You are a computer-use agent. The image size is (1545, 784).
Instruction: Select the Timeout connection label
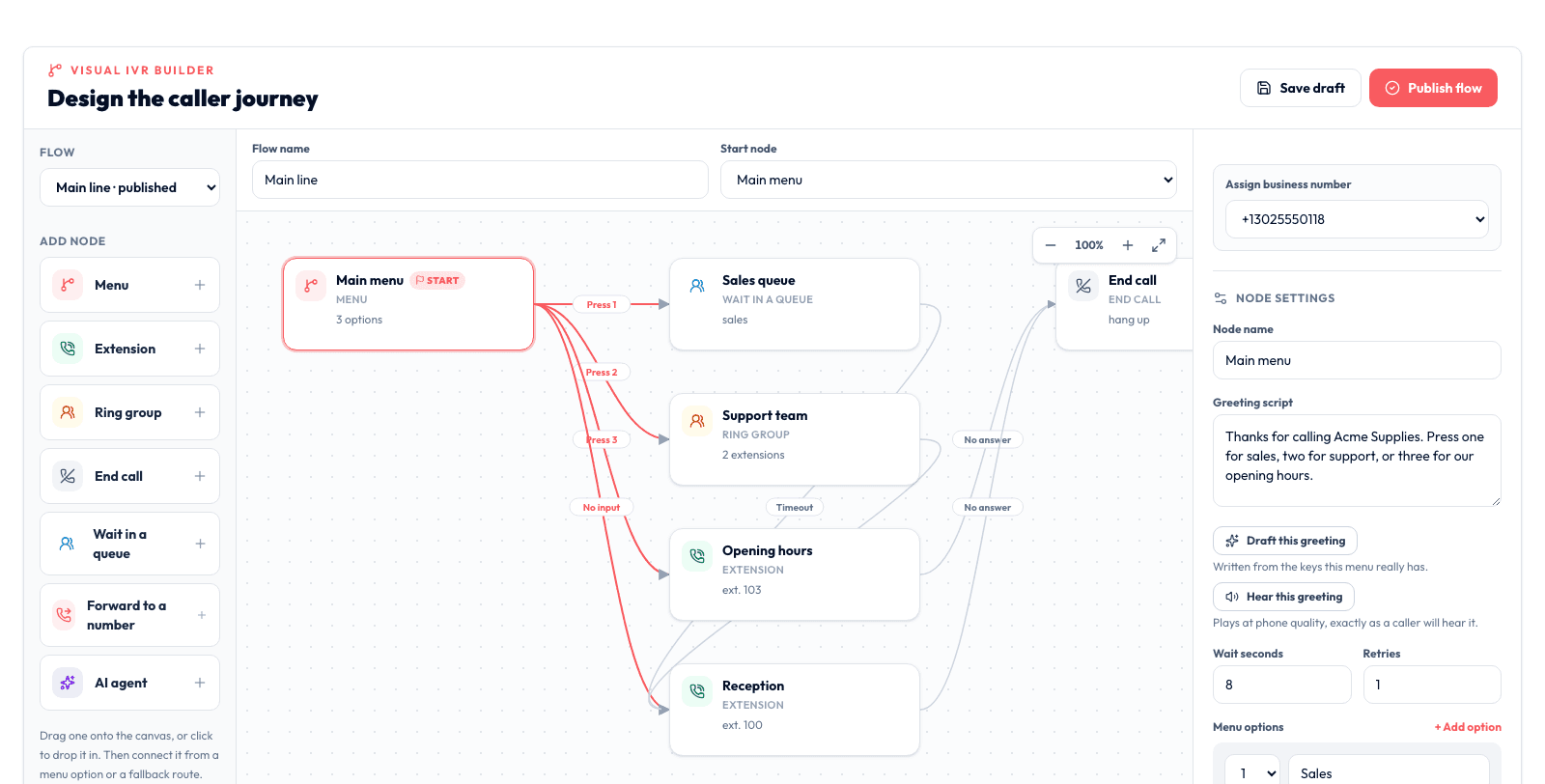tap(795, 507)
